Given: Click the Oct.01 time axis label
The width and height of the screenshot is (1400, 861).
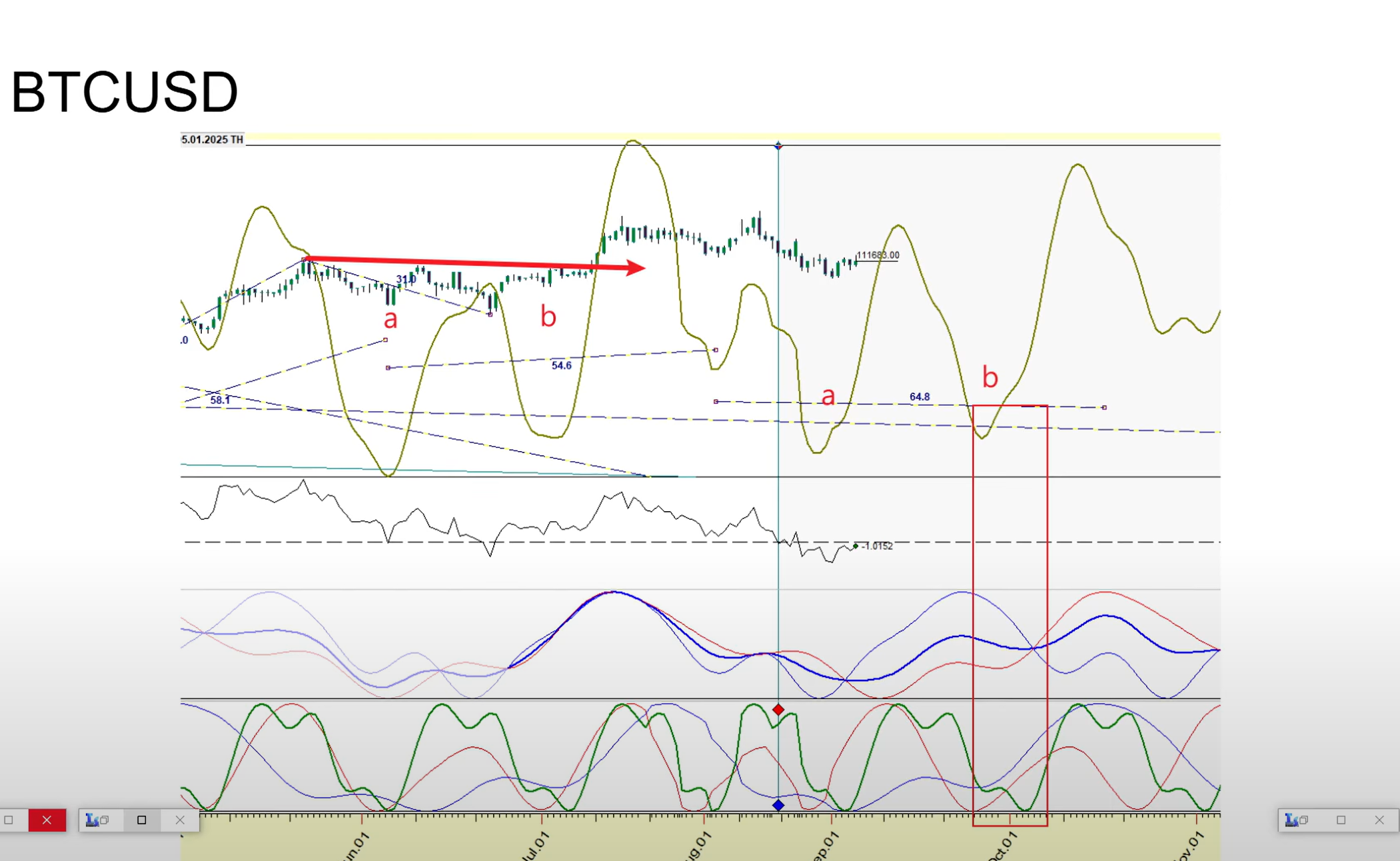Looking at the screenshot, I should coord(1003,846).
